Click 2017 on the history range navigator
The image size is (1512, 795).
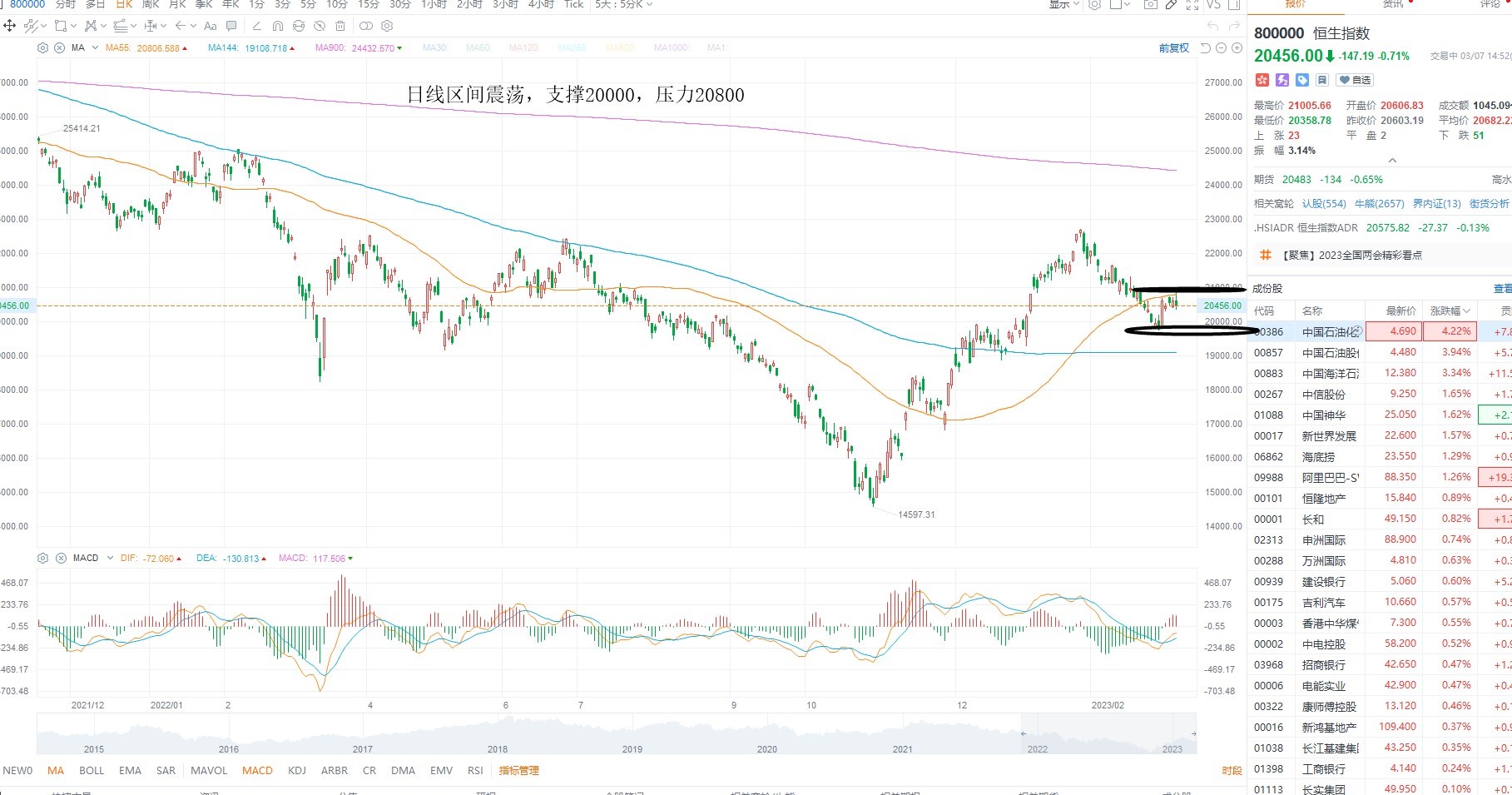(x=363, y=748)
